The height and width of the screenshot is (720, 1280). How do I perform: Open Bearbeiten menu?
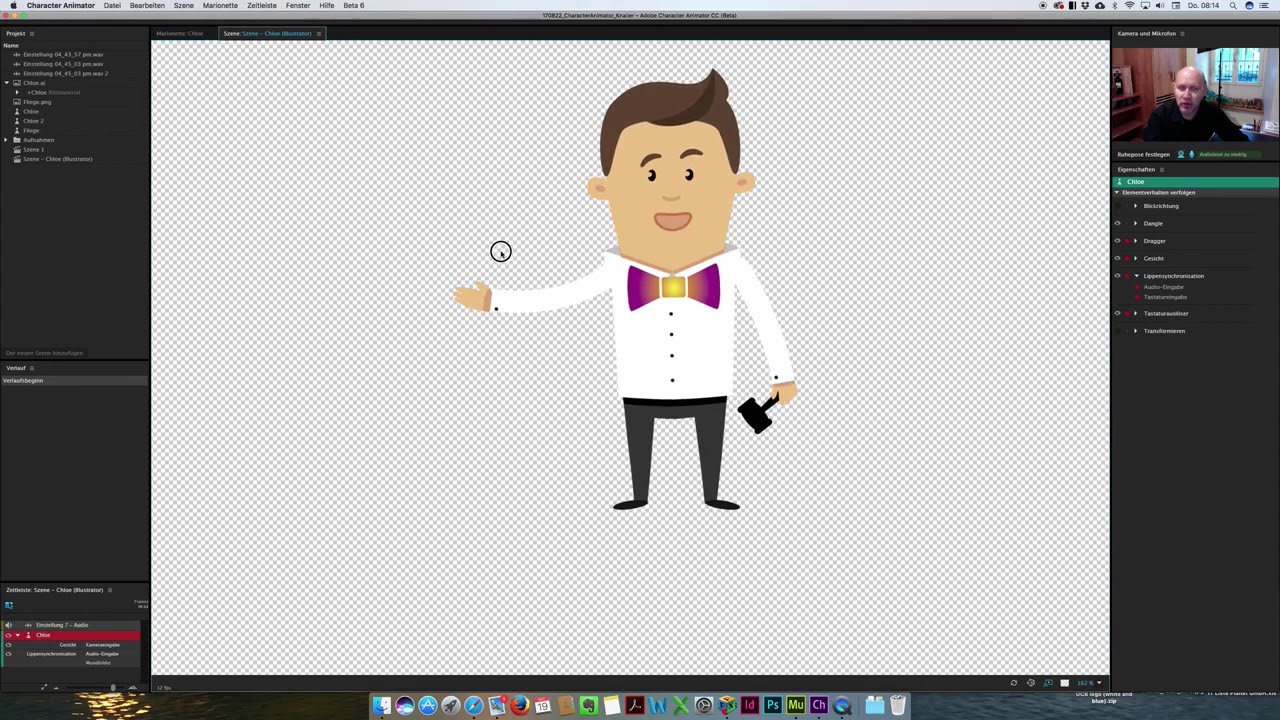(x=147, y=5)
